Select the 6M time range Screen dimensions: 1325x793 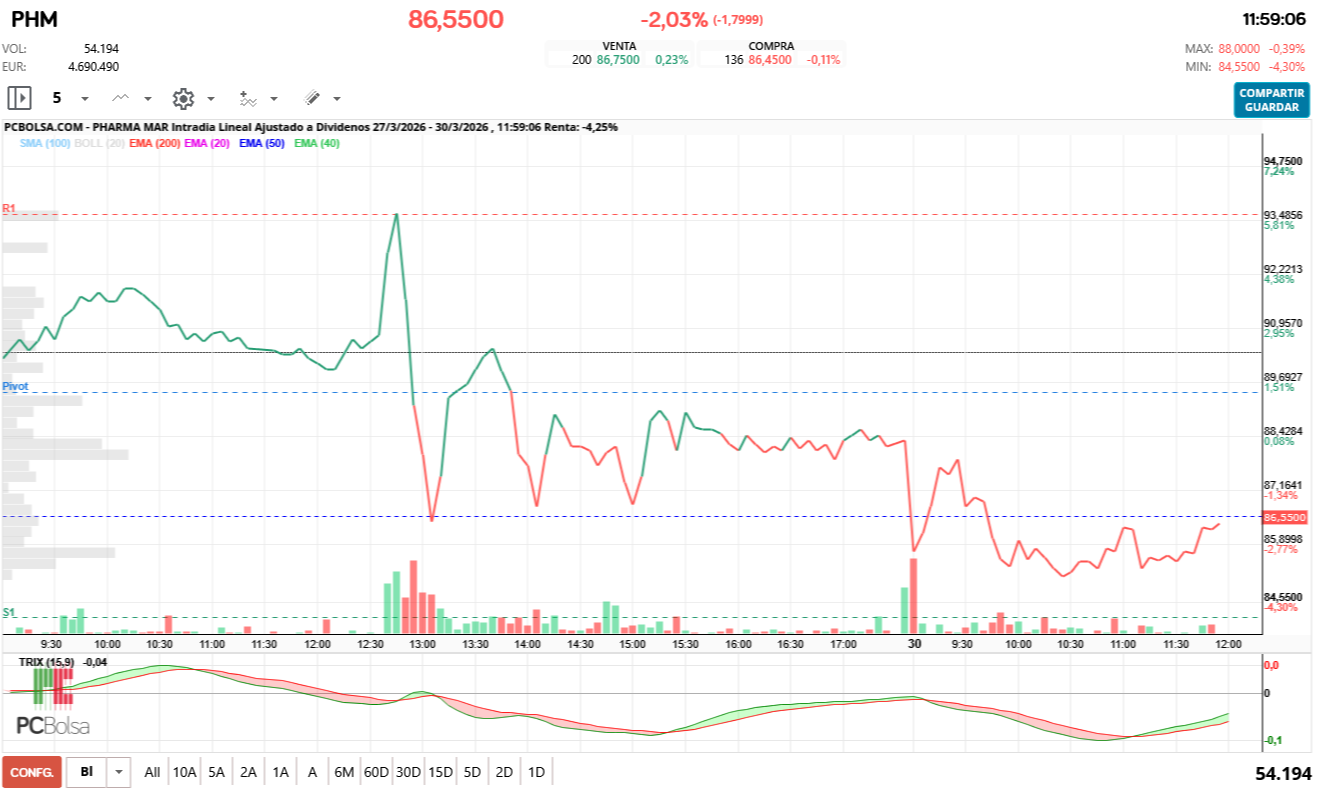[344, 772]
